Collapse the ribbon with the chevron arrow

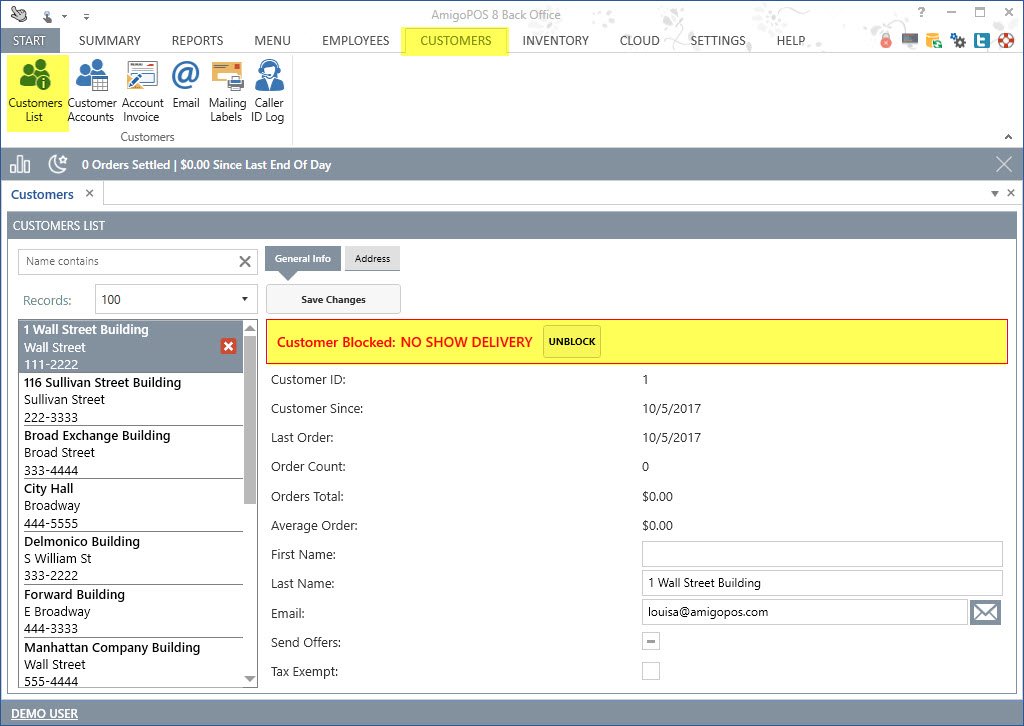tap(1008, 137)
